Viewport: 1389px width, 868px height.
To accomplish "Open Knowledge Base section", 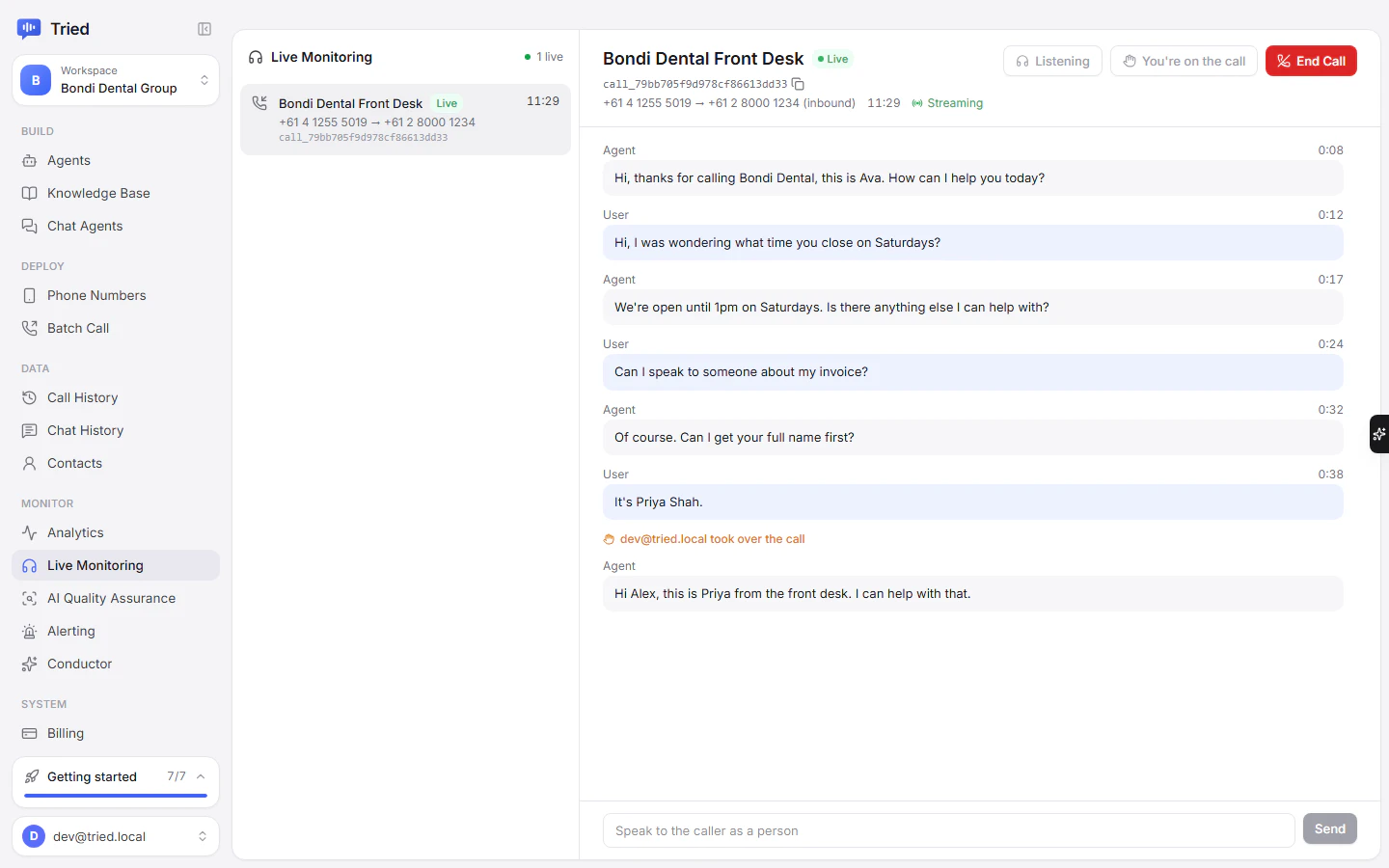I will (116, 193).
